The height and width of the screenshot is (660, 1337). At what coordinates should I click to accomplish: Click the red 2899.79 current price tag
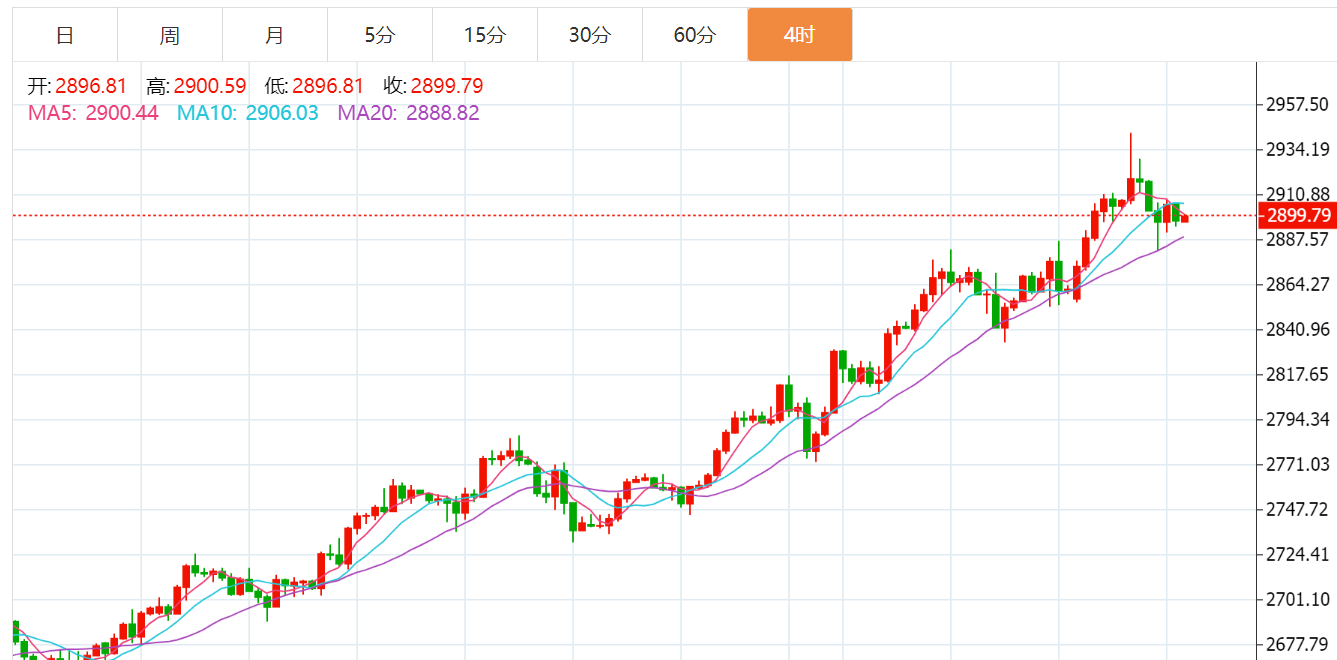click(x=1297, y=216)
